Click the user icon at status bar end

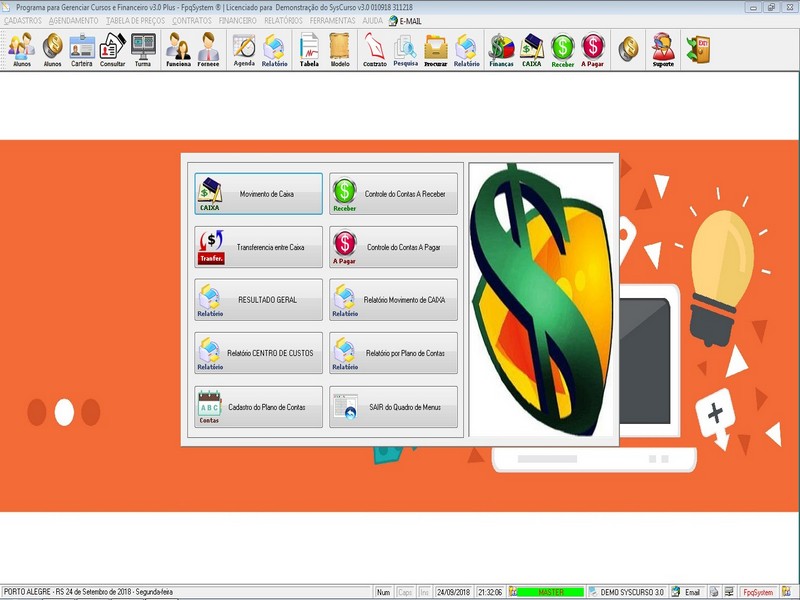(x=787, y=592)
